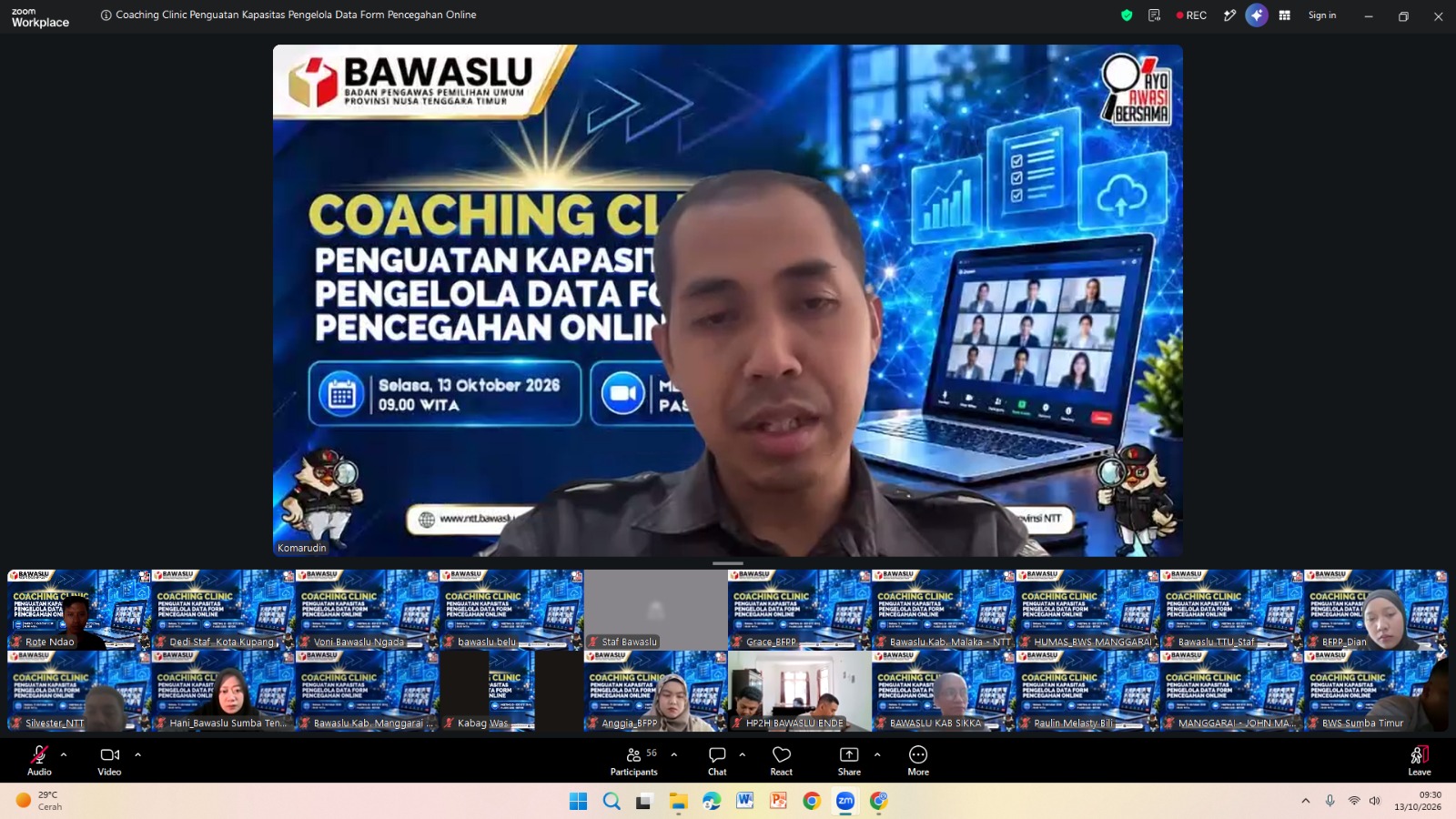Leave the meeting
1456x819 pixels.
[x=1420, y=761]
